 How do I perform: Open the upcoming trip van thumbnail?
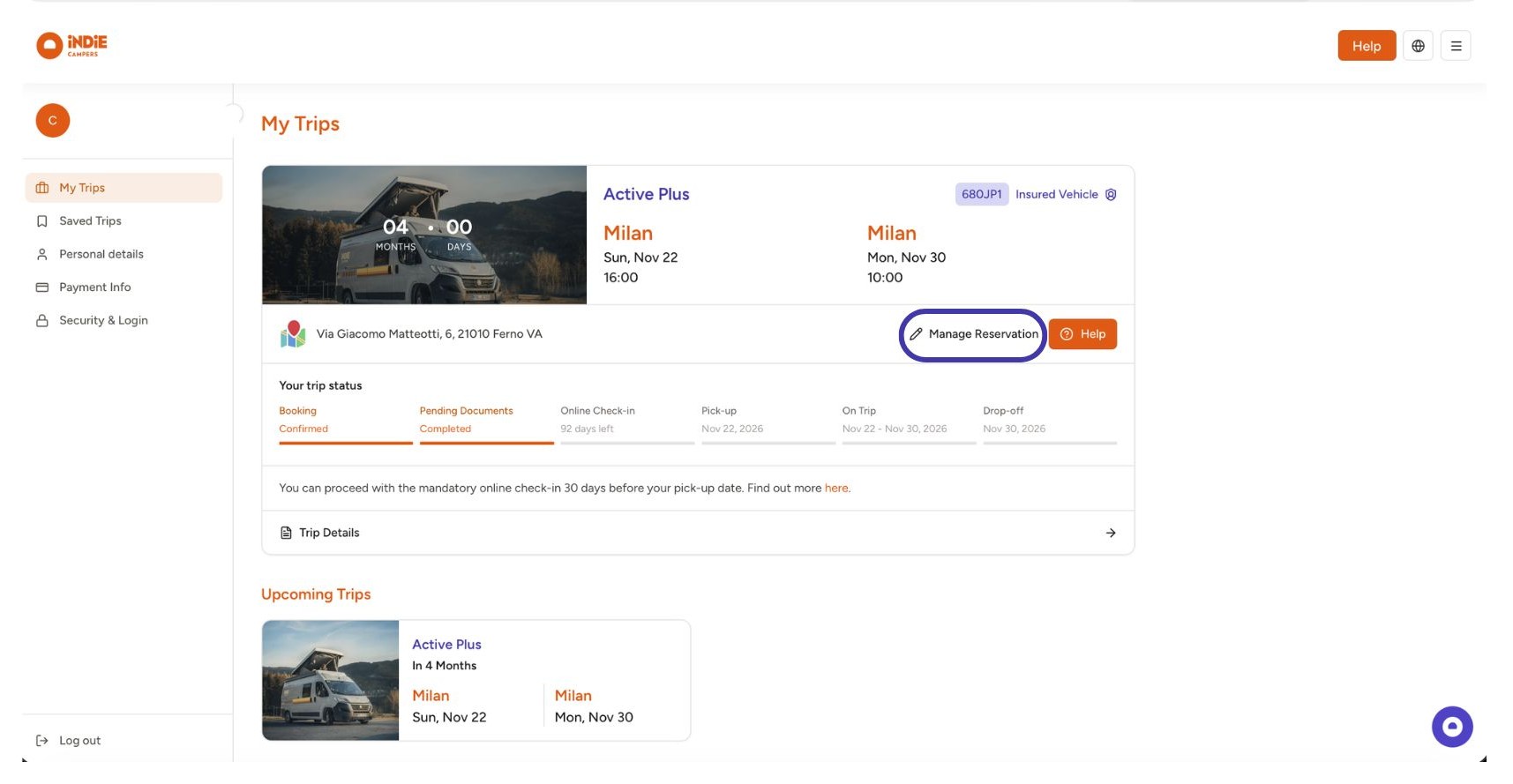(331, 680)
